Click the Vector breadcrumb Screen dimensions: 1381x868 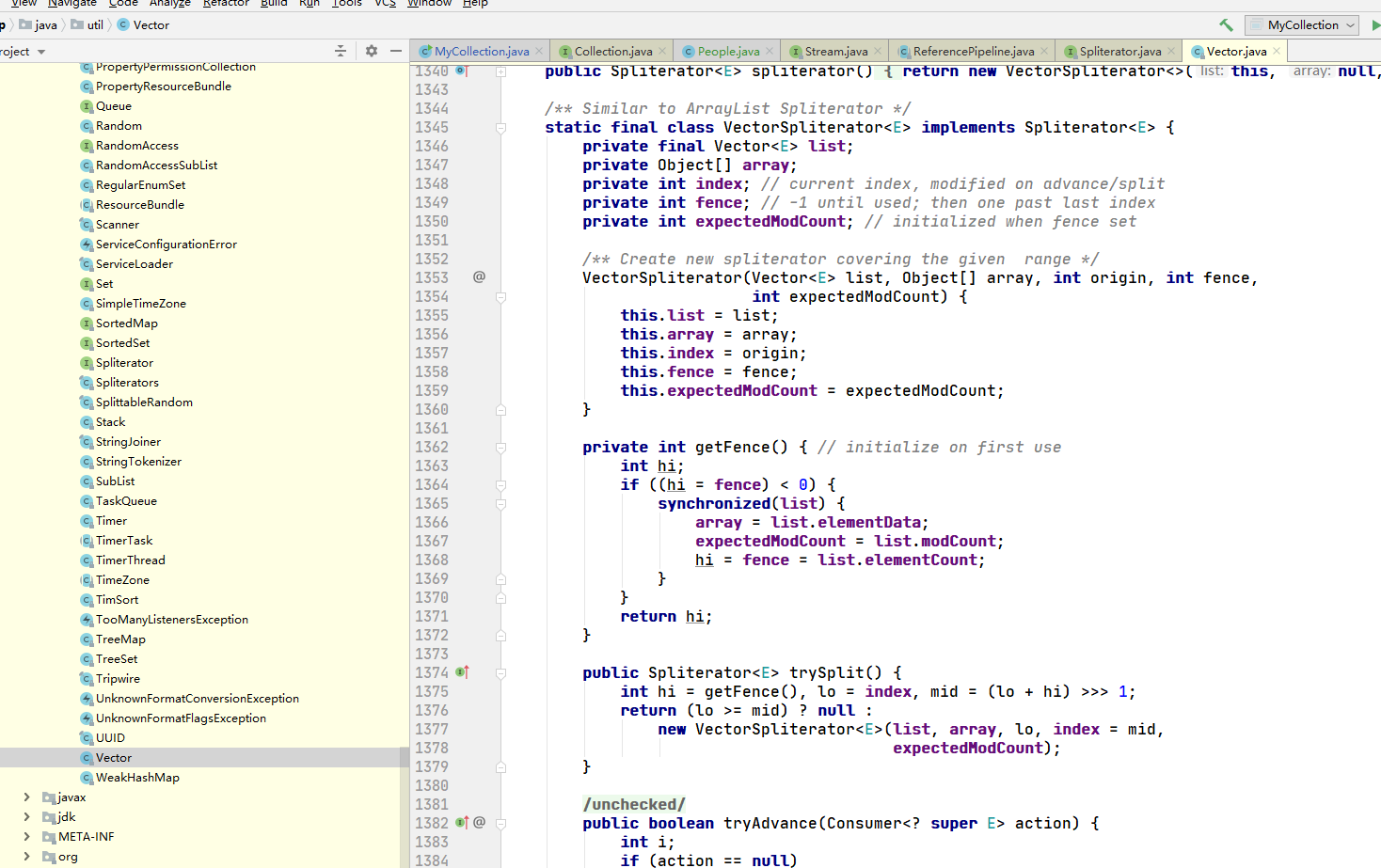[143, 25]
